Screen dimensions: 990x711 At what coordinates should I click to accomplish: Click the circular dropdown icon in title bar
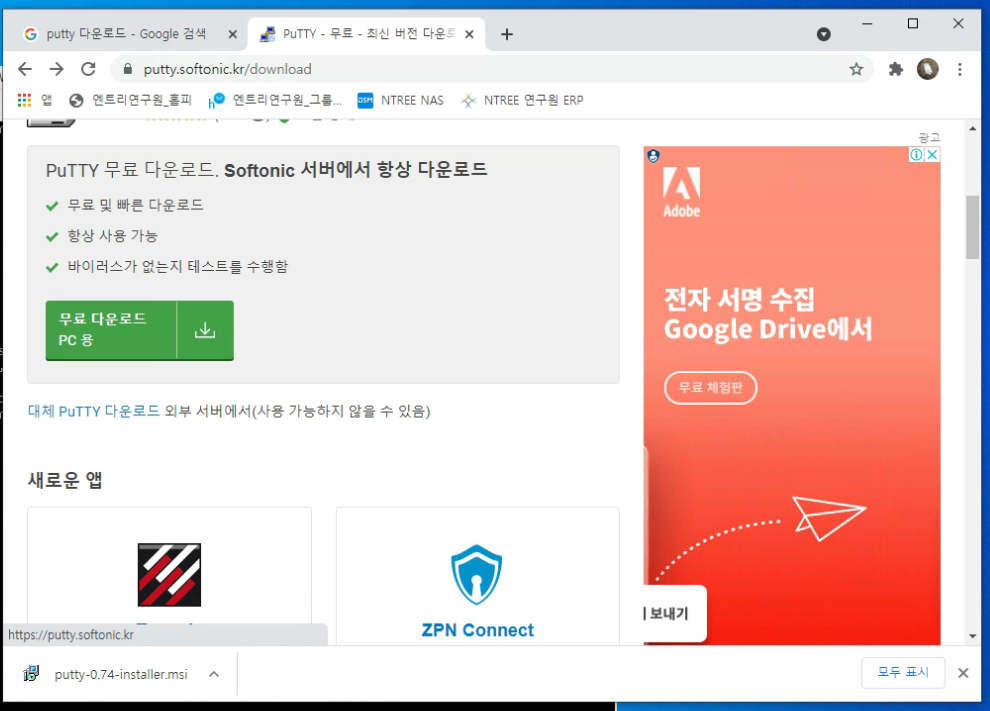click(823, 34)
